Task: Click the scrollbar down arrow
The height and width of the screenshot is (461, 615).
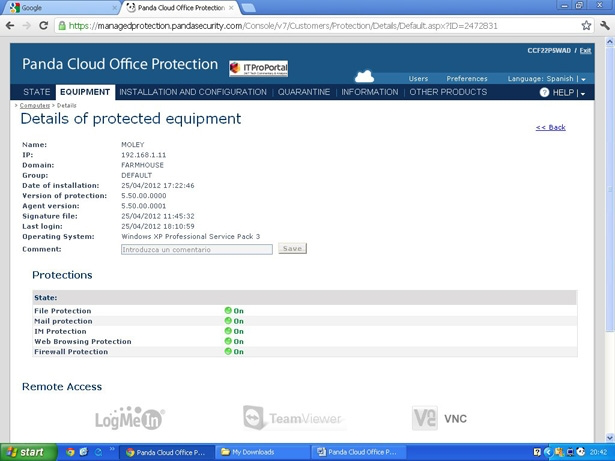Action: click(x=610, y=437)
